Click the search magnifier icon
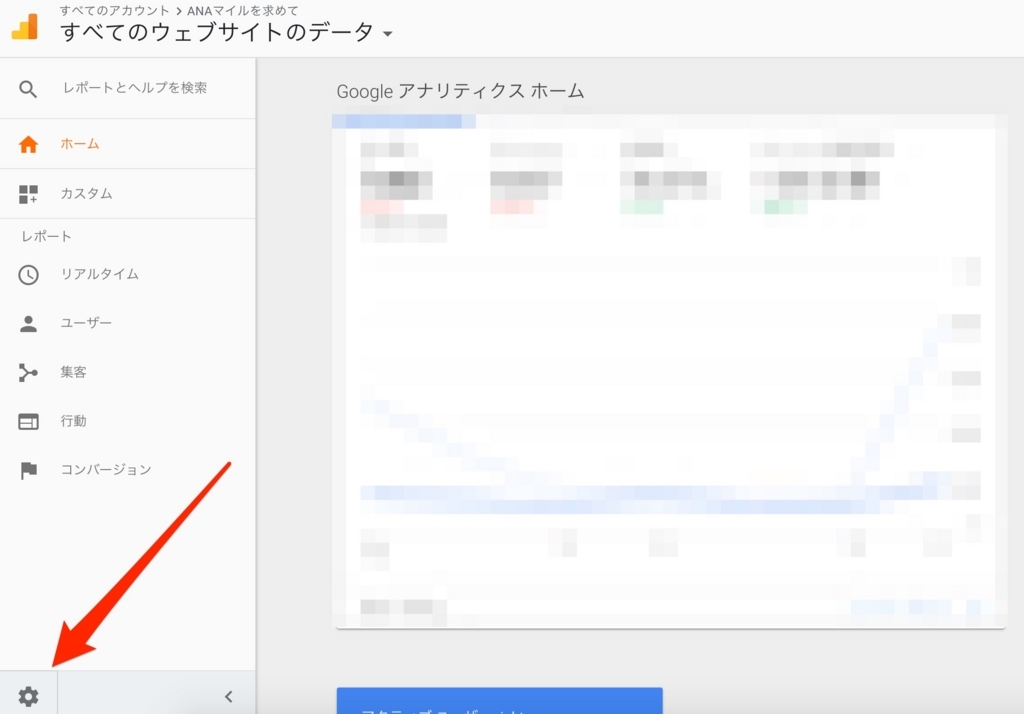This screenshot has height=714, width=1024. [x=27, y=89]
